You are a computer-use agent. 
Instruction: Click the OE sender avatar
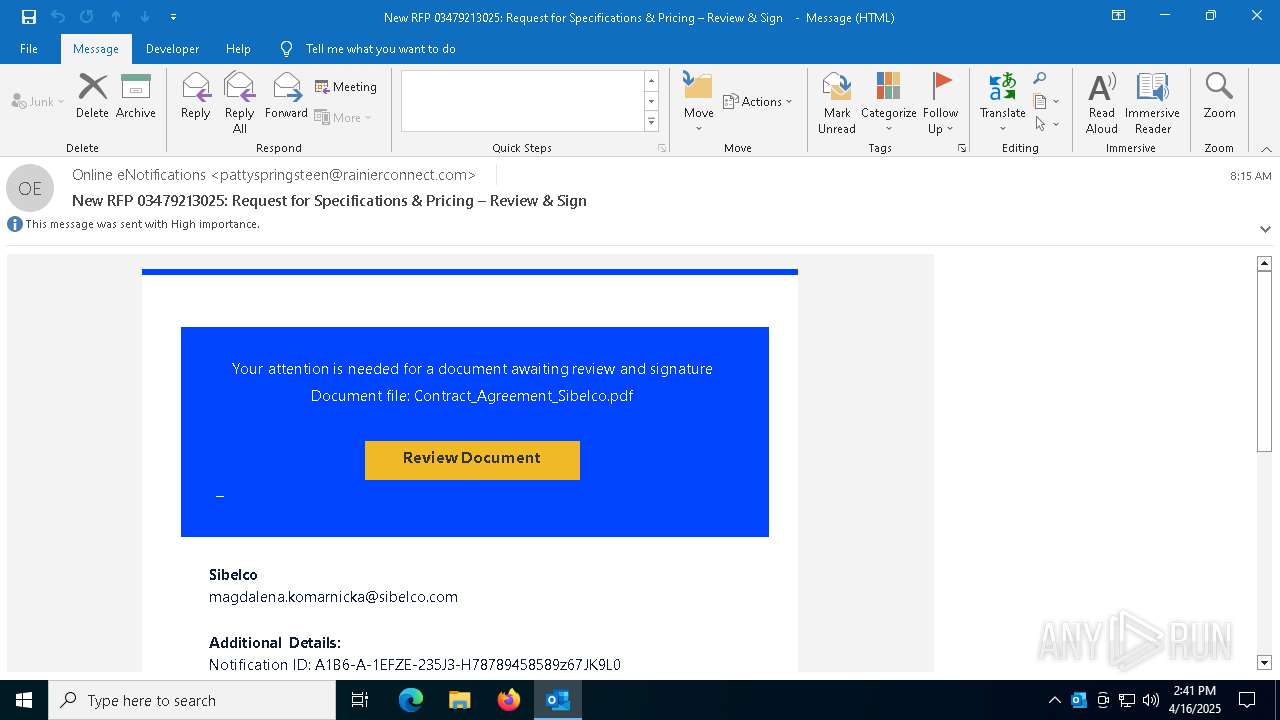[30, 188]
